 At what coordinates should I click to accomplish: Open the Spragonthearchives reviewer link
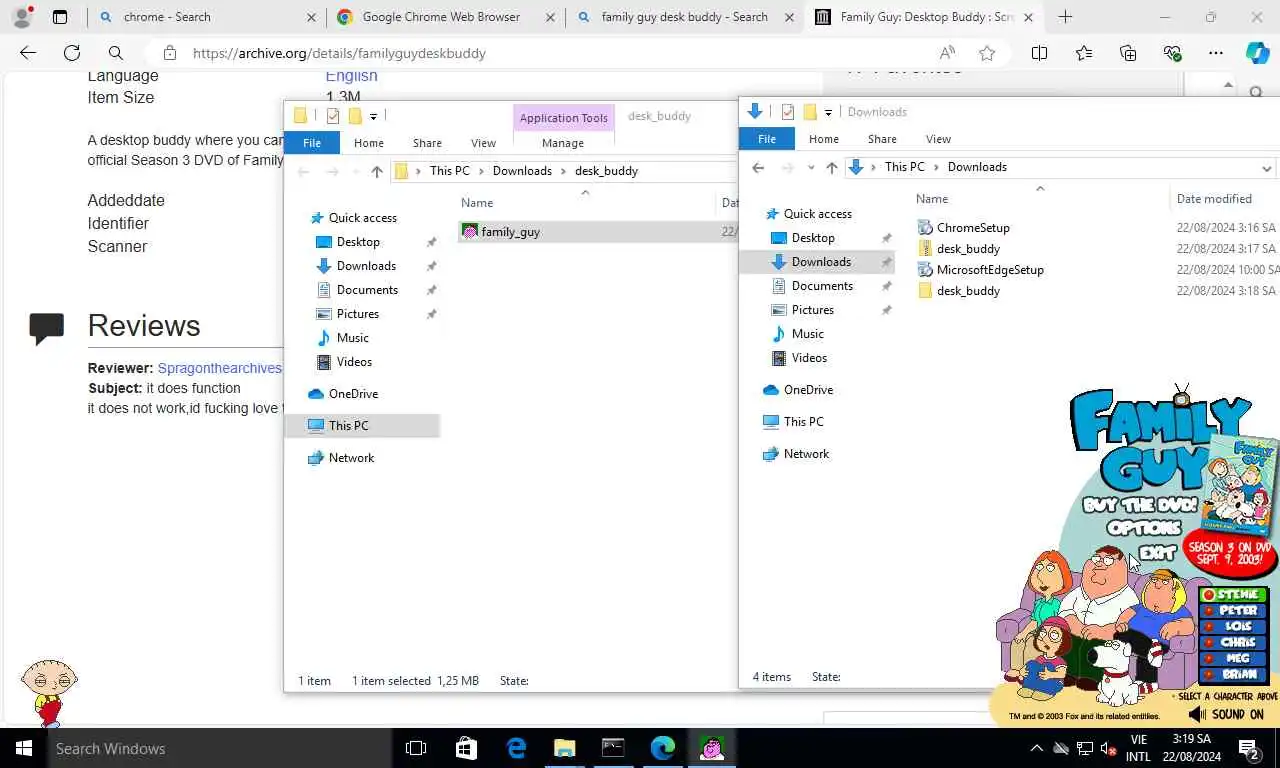point(219,368)
